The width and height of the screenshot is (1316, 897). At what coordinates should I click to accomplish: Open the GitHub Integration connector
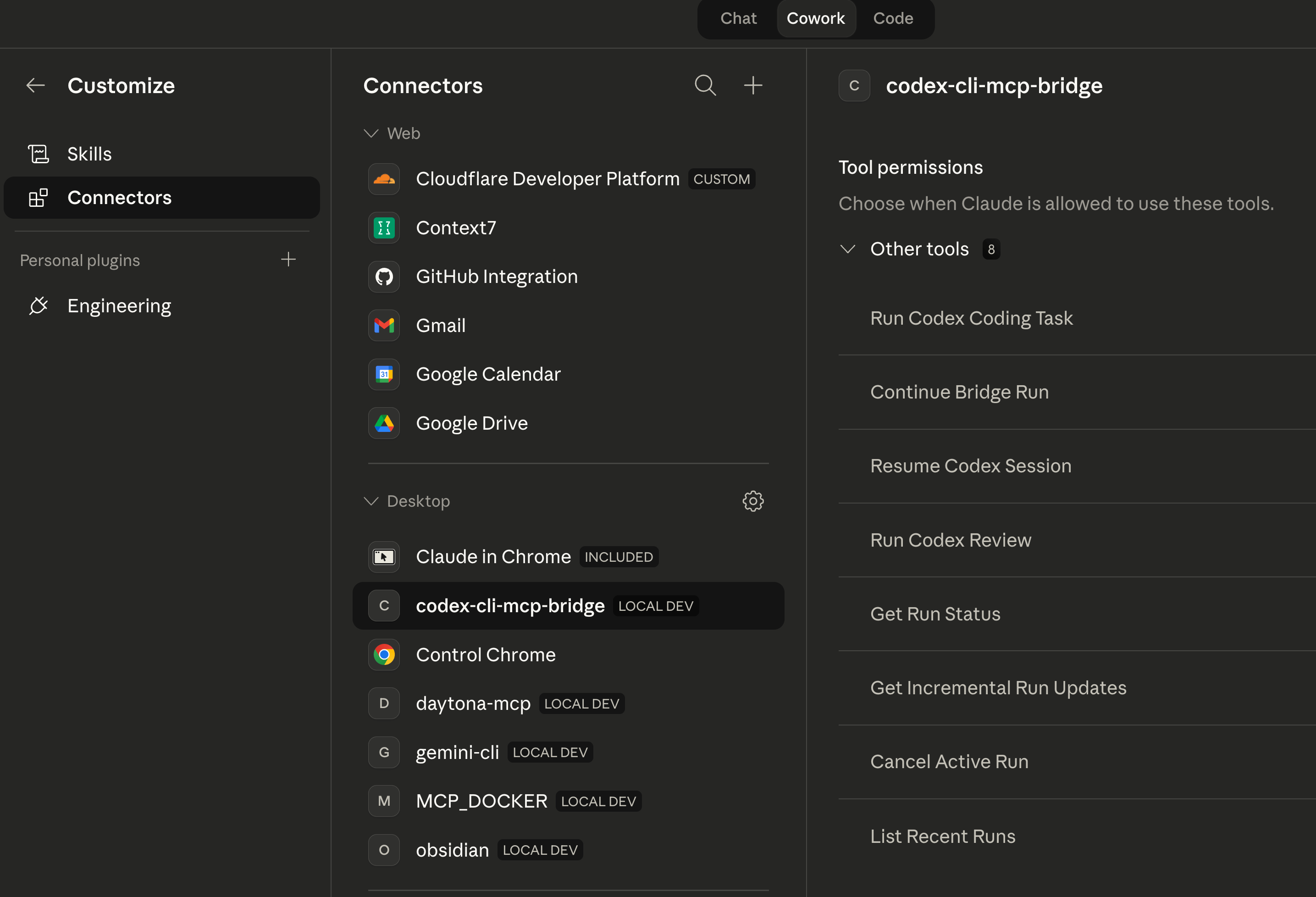coord(496,277)
